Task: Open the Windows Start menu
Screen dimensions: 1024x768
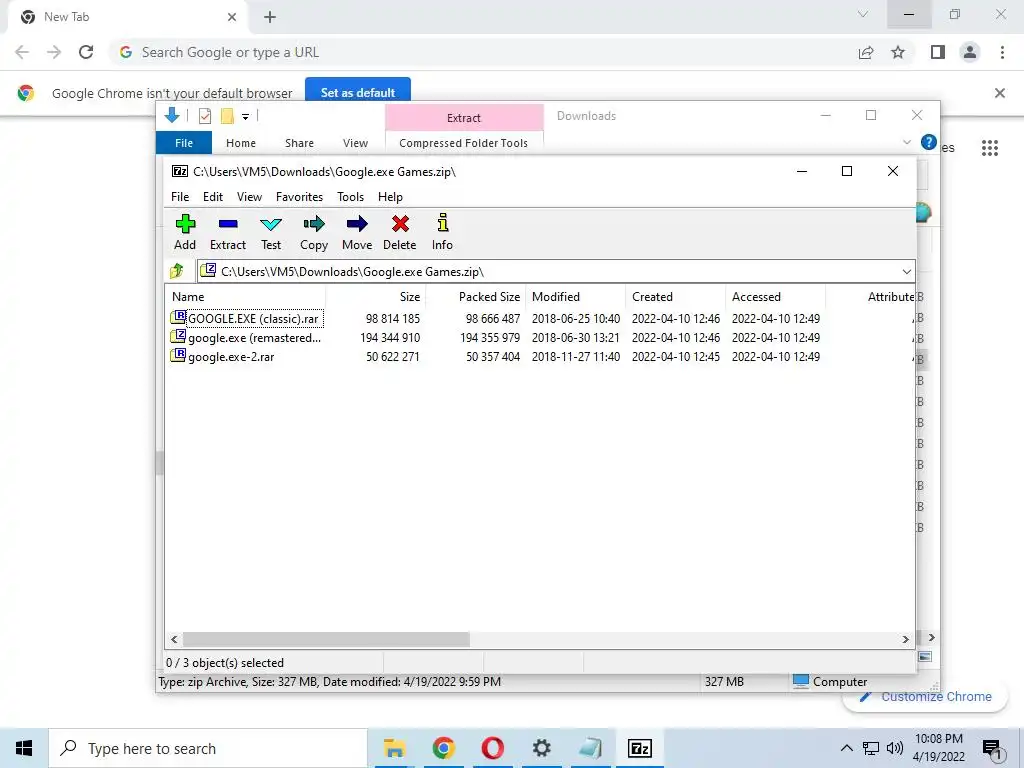Action: 24,748
